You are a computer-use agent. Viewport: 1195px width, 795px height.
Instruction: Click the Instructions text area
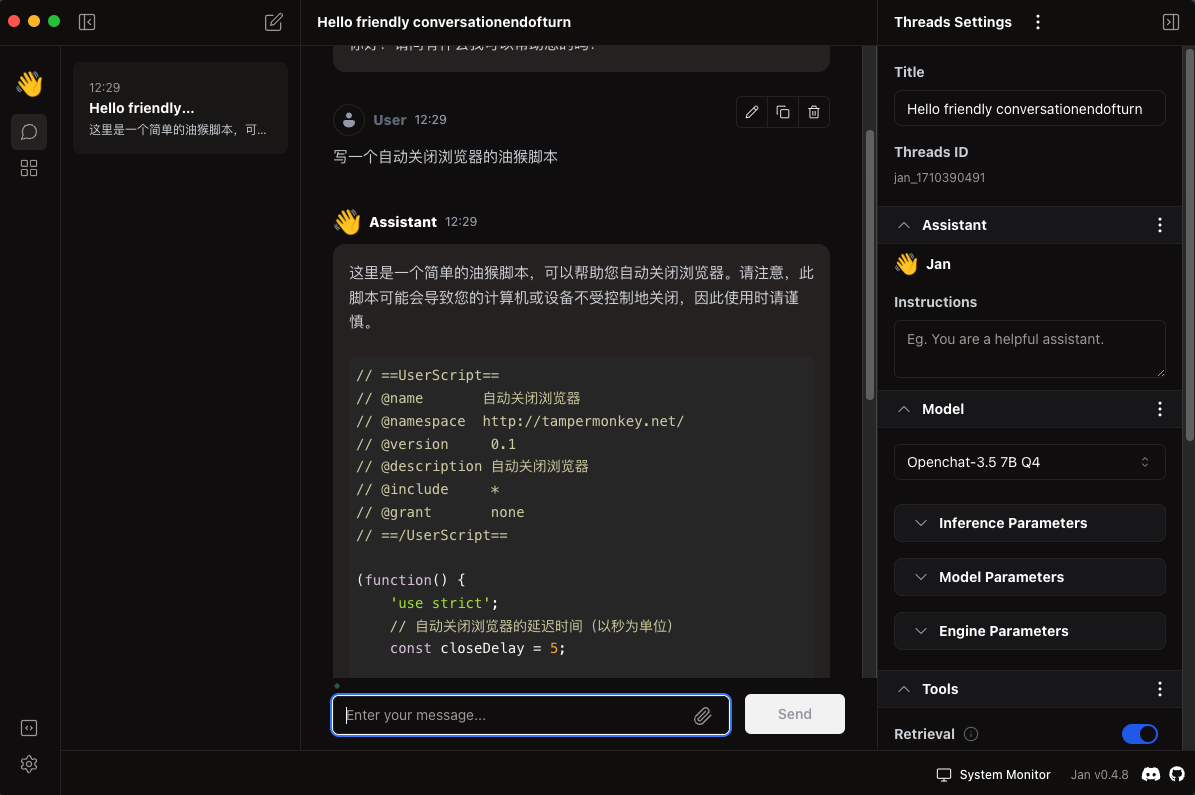[1029, 349]
